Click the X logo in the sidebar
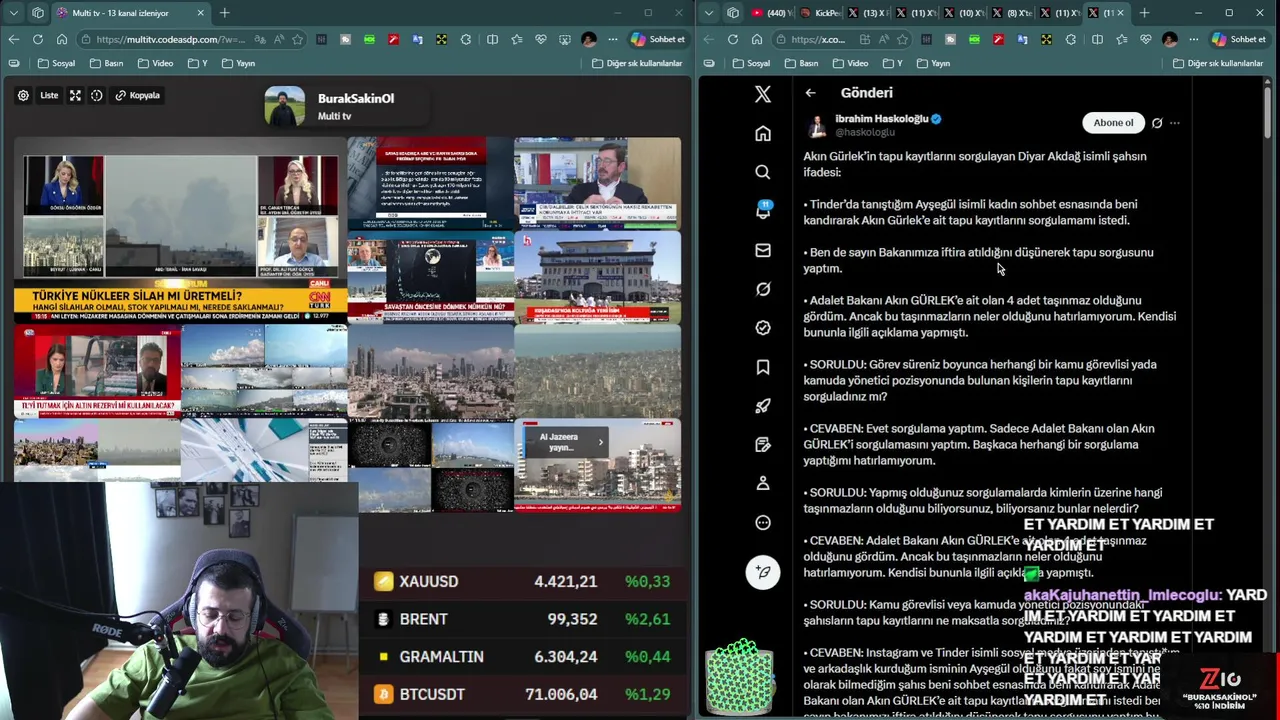1280x720 pixels. coord(763,94)
